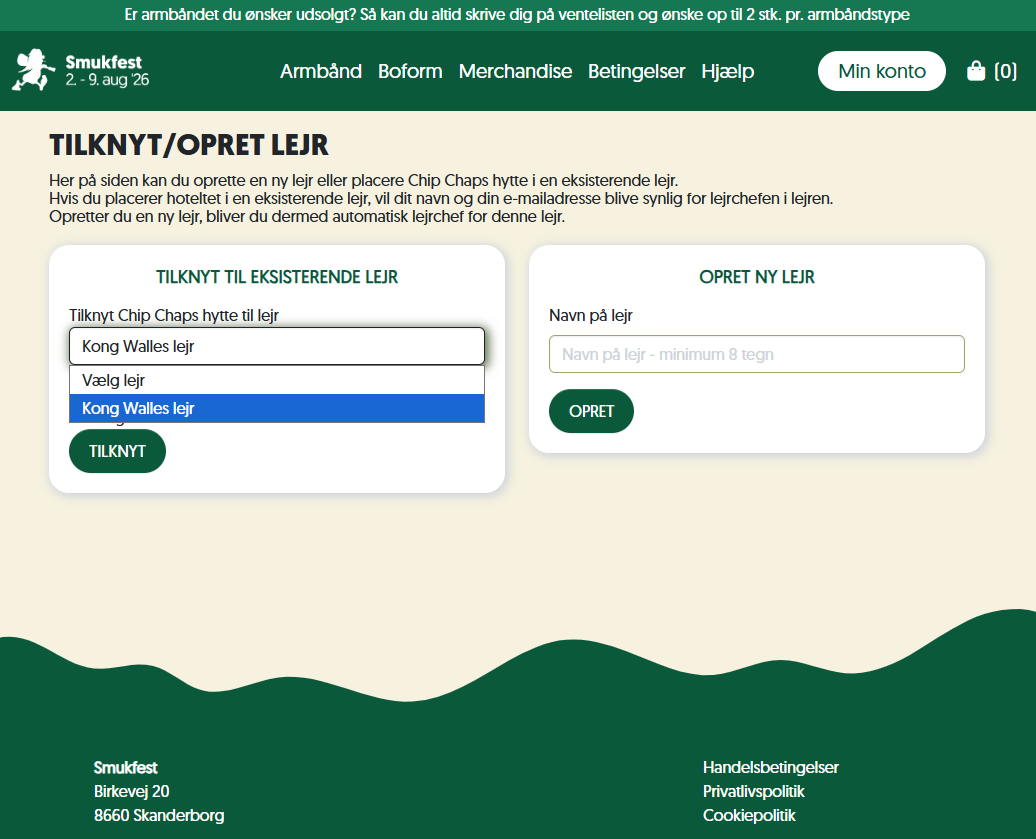The height and width of the screenshot is (839, 1036).
Task: Click the 'Smukfest 2. - 9. aug '26' header text
Action: point(107,71)
